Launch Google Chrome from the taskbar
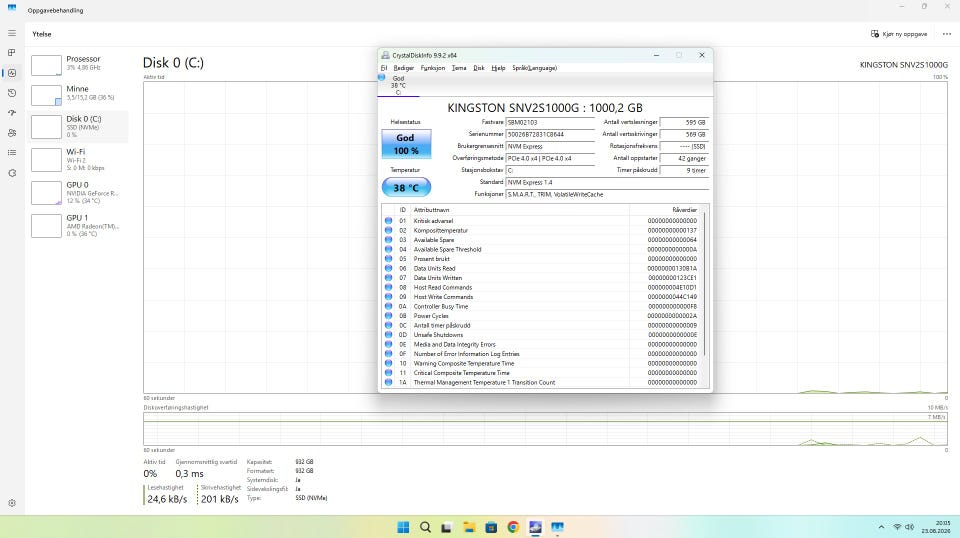Screen dimensions: 960x538 [513, 527]
